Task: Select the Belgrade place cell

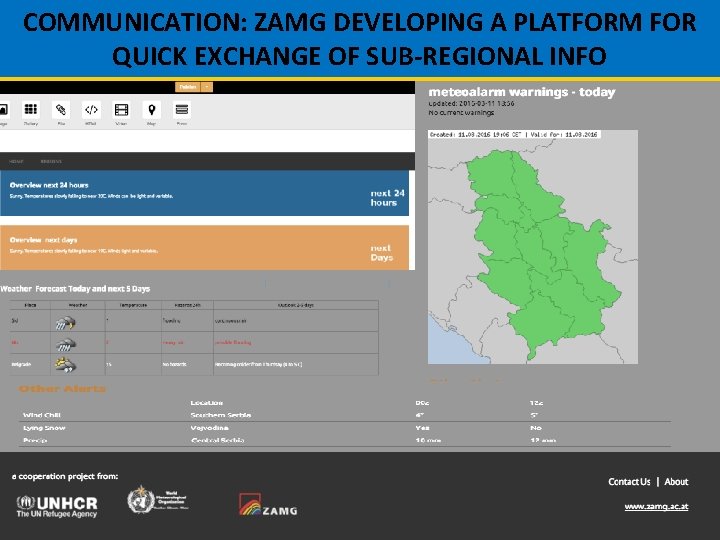Action: 30,365
